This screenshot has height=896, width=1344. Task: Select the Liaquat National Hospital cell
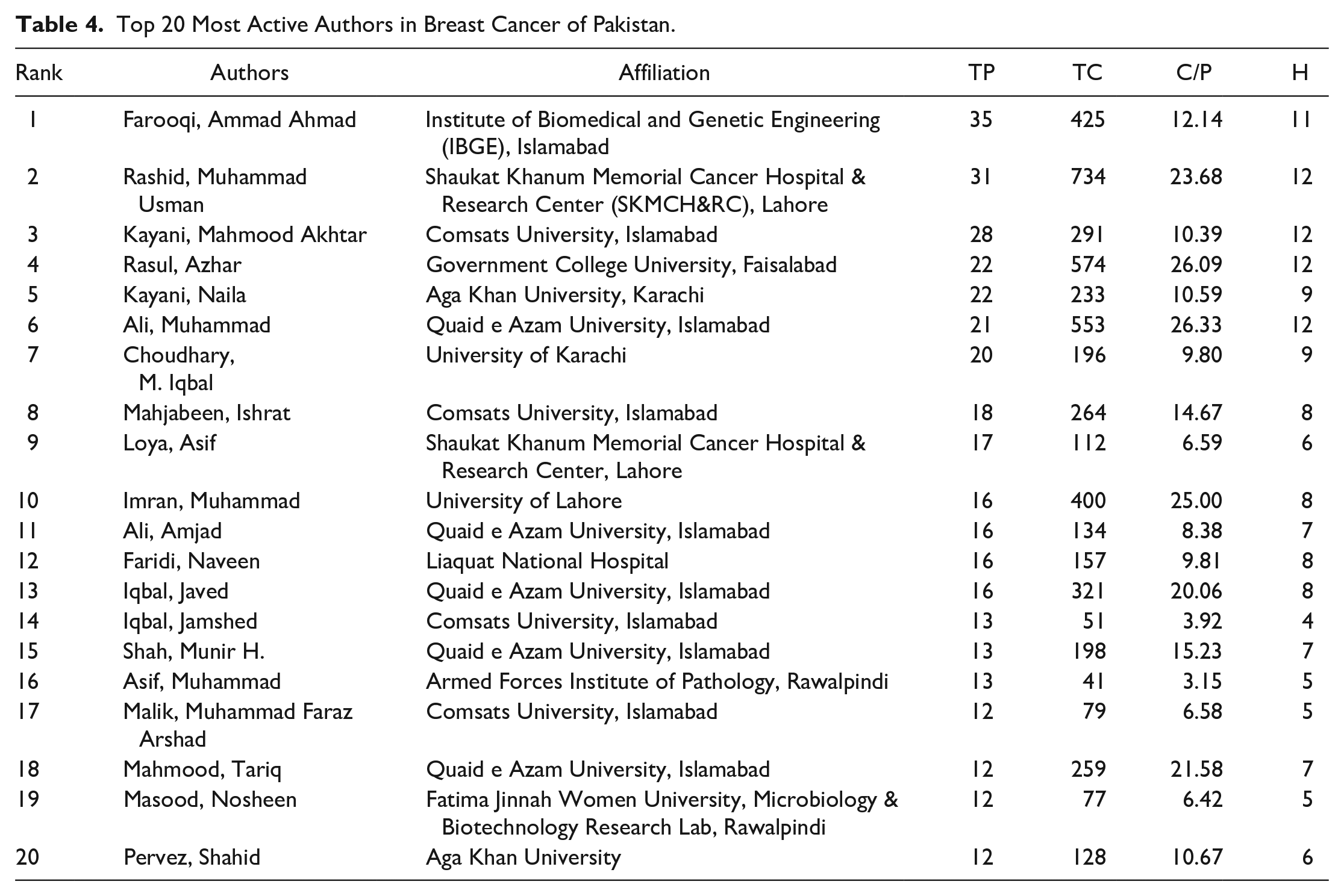pos(547,561)
